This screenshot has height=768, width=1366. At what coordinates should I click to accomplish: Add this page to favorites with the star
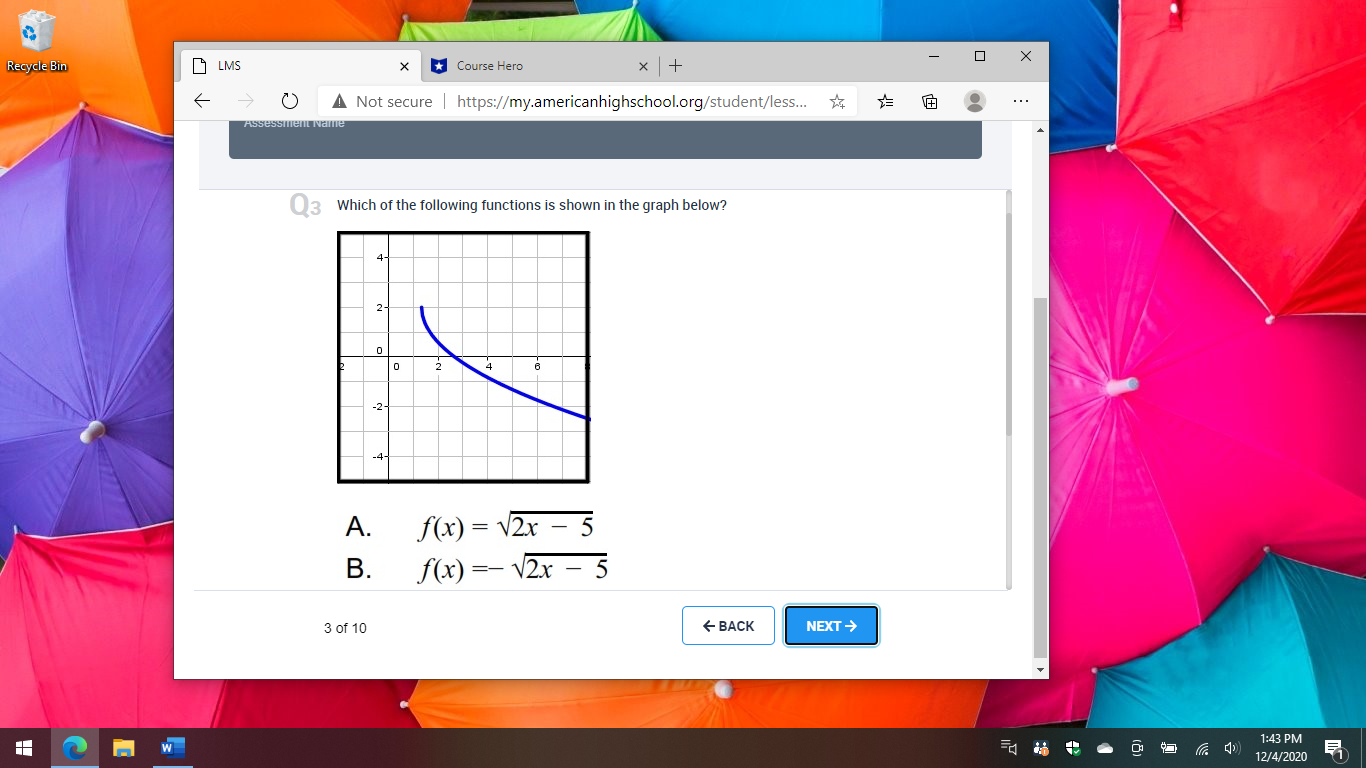(x=837, y=101)
